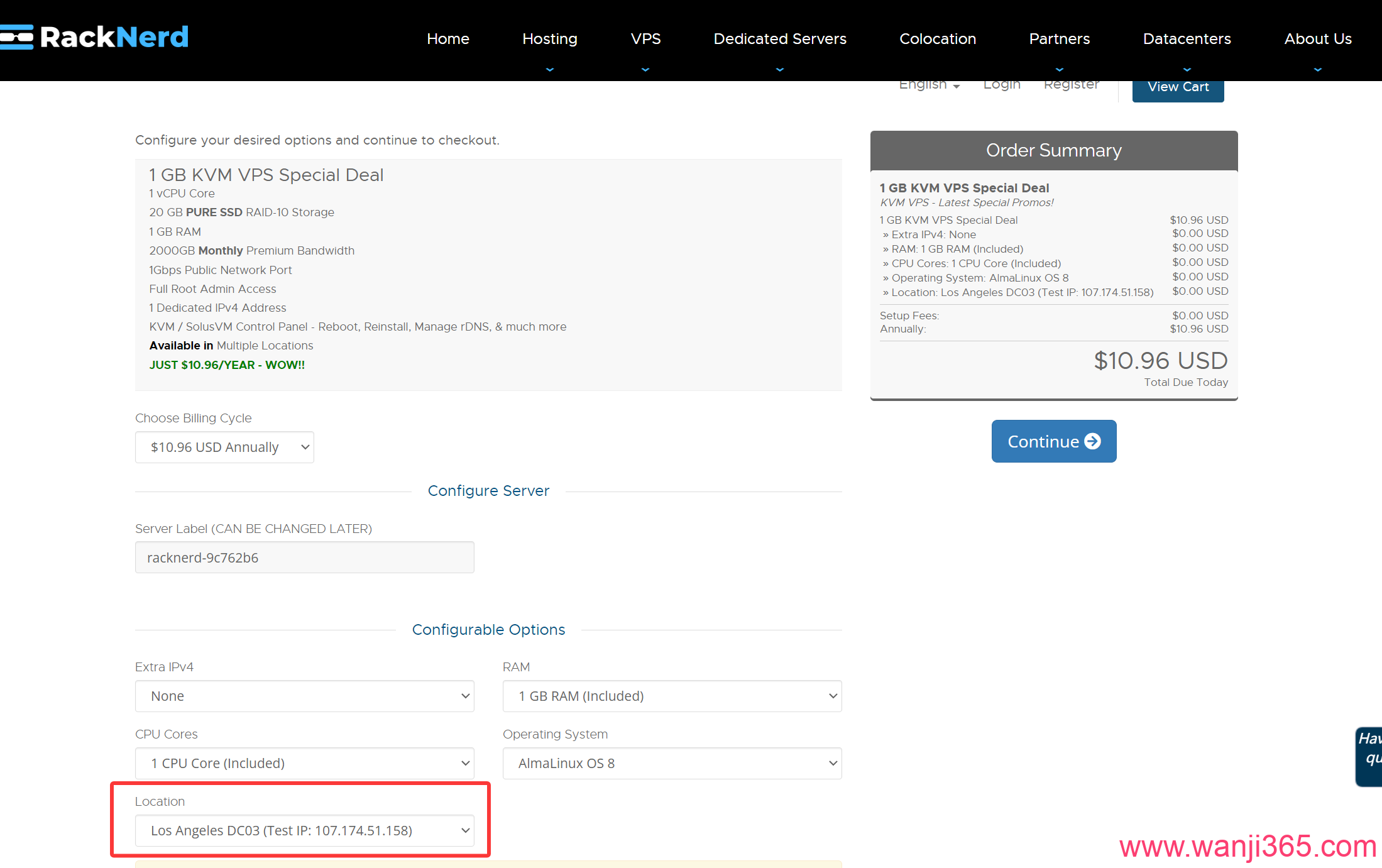
Task: Click '20 GB PURE SSD RAID-10 Storage' line
Action: click(241, 212)
